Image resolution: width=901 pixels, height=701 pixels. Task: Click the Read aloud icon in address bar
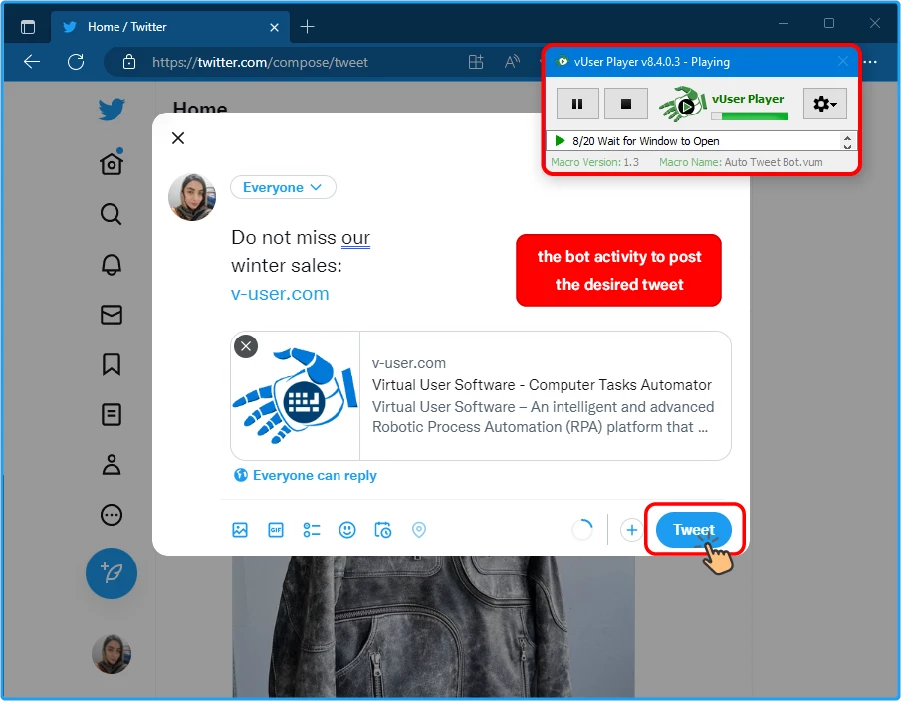pyautogui.click(x=512, y=61)
